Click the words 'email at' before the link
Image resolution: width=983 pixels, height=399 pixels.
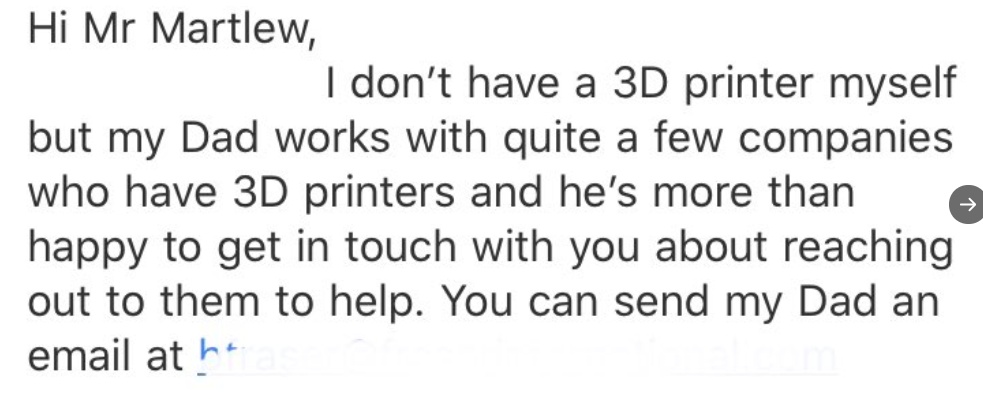106,356
